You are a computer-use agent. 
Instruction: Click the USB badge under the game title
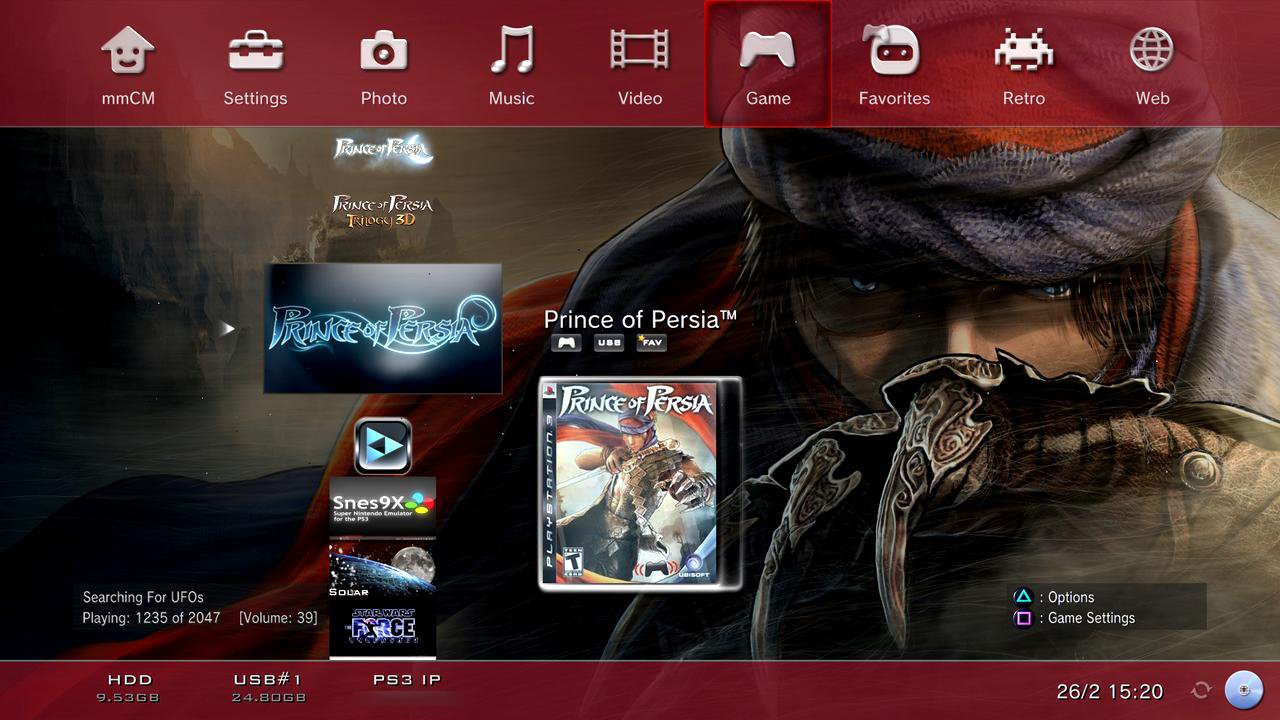pos(609,343)
